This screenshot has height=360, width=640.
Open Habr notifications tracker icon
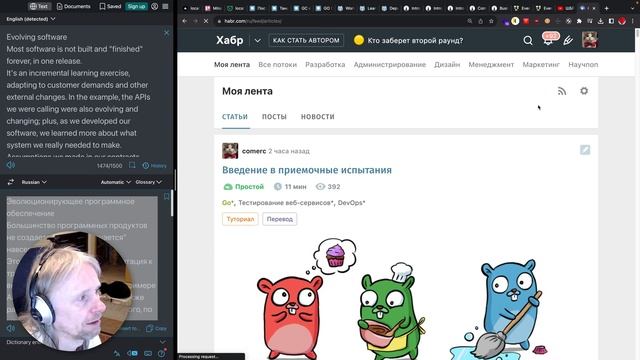[549, 40]
